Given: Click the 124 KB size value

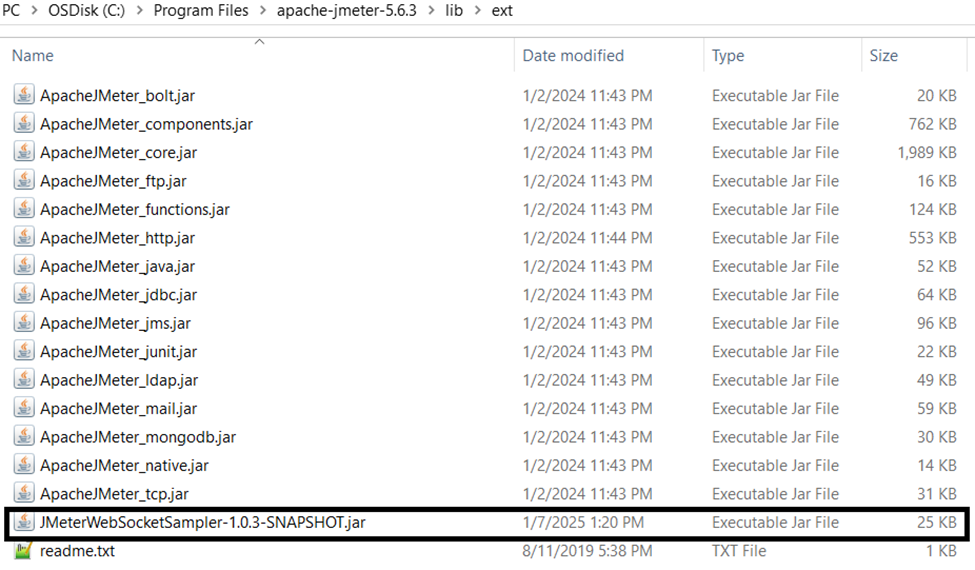Looking at the screenshot, I should 932,210.
